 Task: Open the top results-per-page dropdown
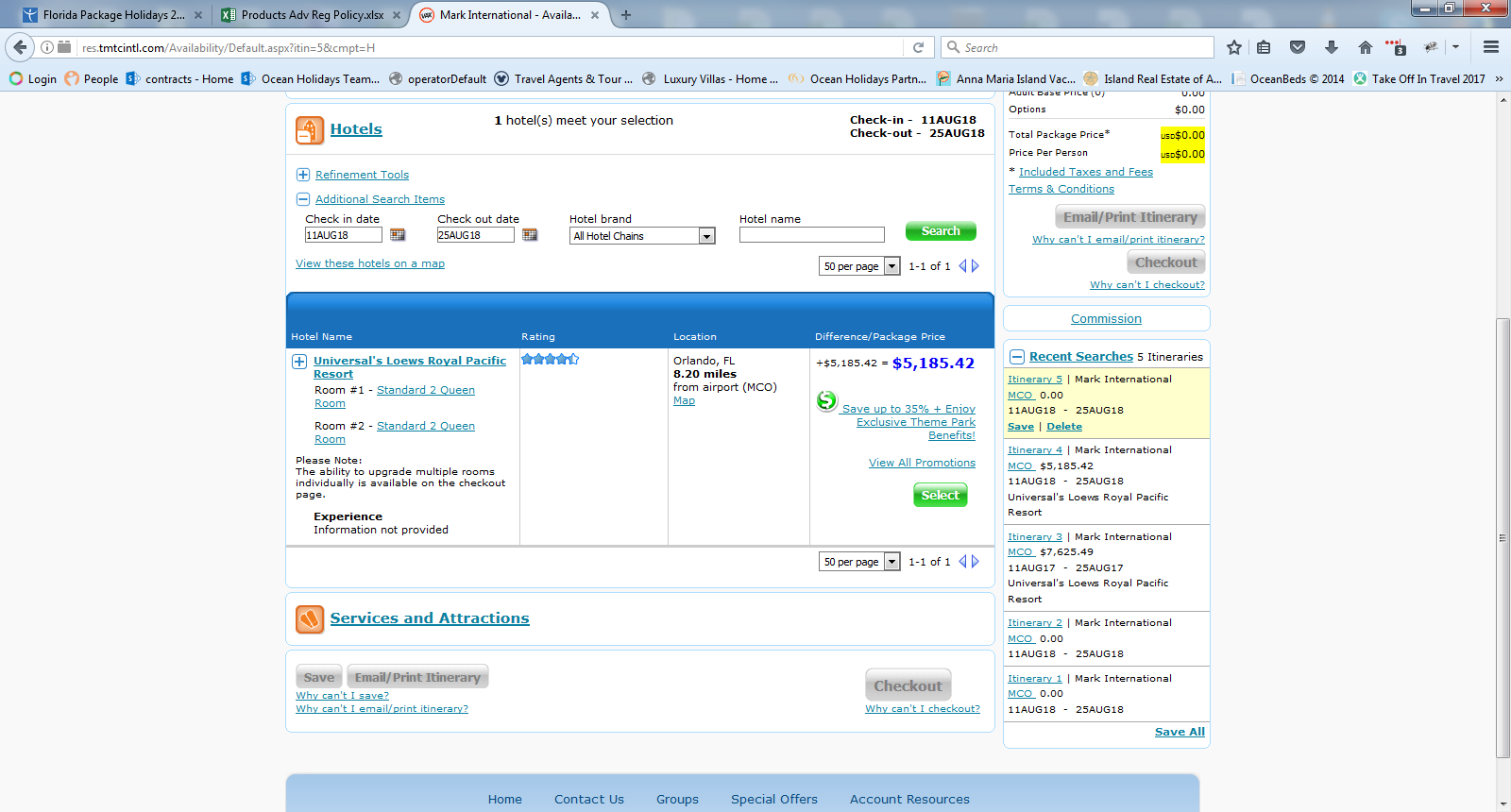click(x=859, y=266)
